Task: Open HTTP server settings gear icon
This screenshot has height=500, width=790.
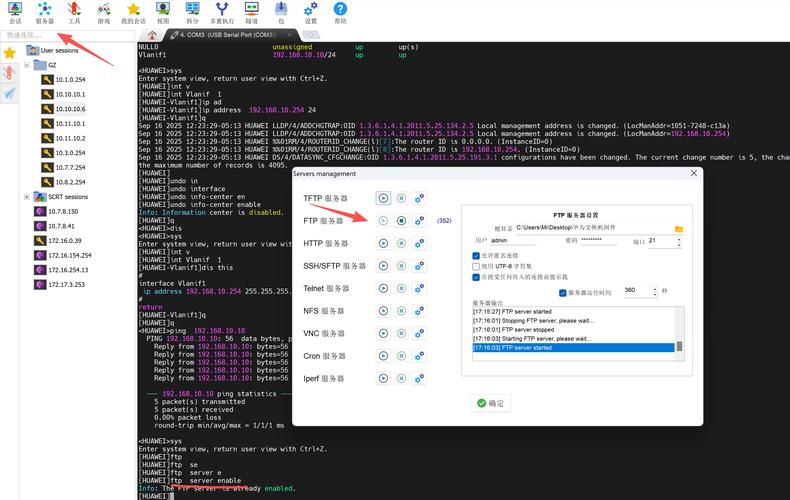Action: click(x=419, y=243)
